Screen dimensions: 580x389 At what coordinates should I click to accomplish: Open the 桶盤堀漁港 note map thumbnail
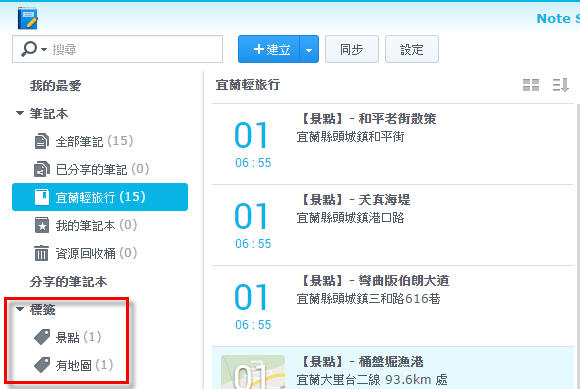tap(253, 372)
